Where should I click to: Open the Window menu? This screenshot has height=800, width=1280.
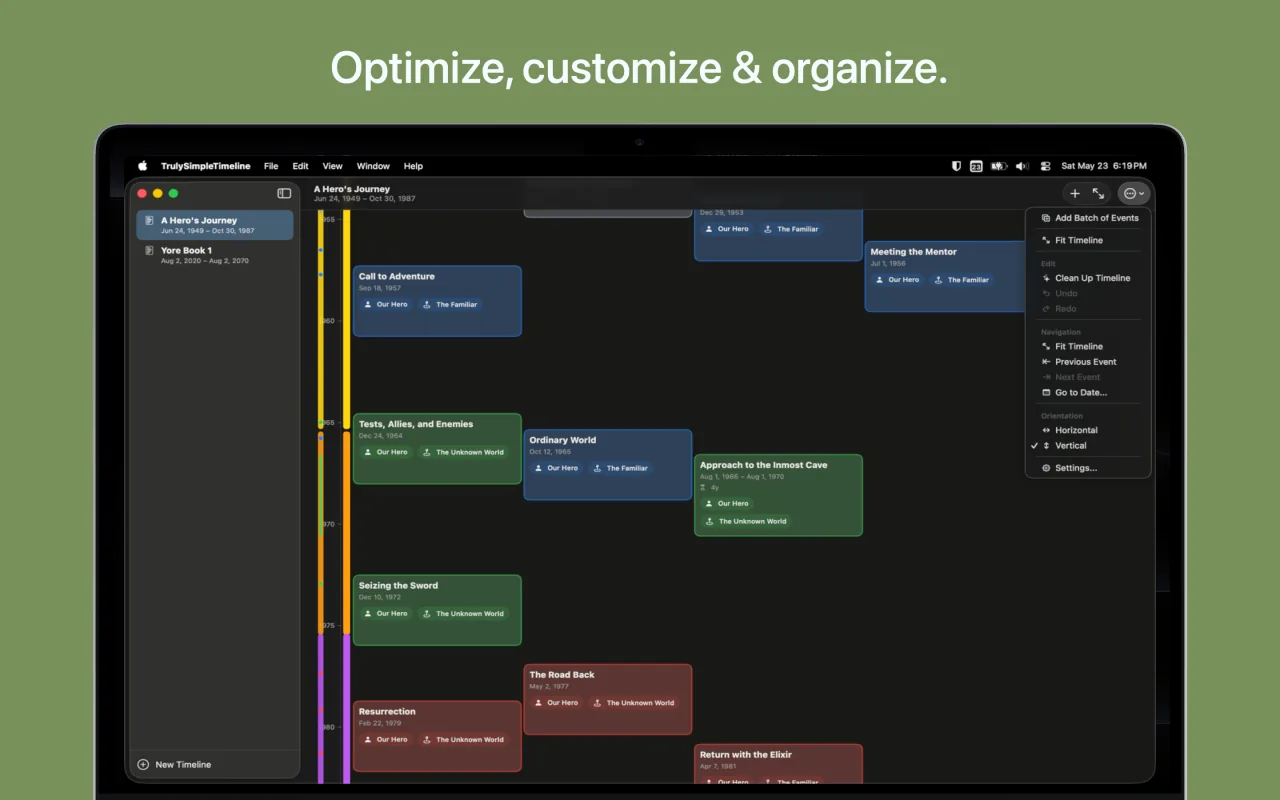[373, 166]
